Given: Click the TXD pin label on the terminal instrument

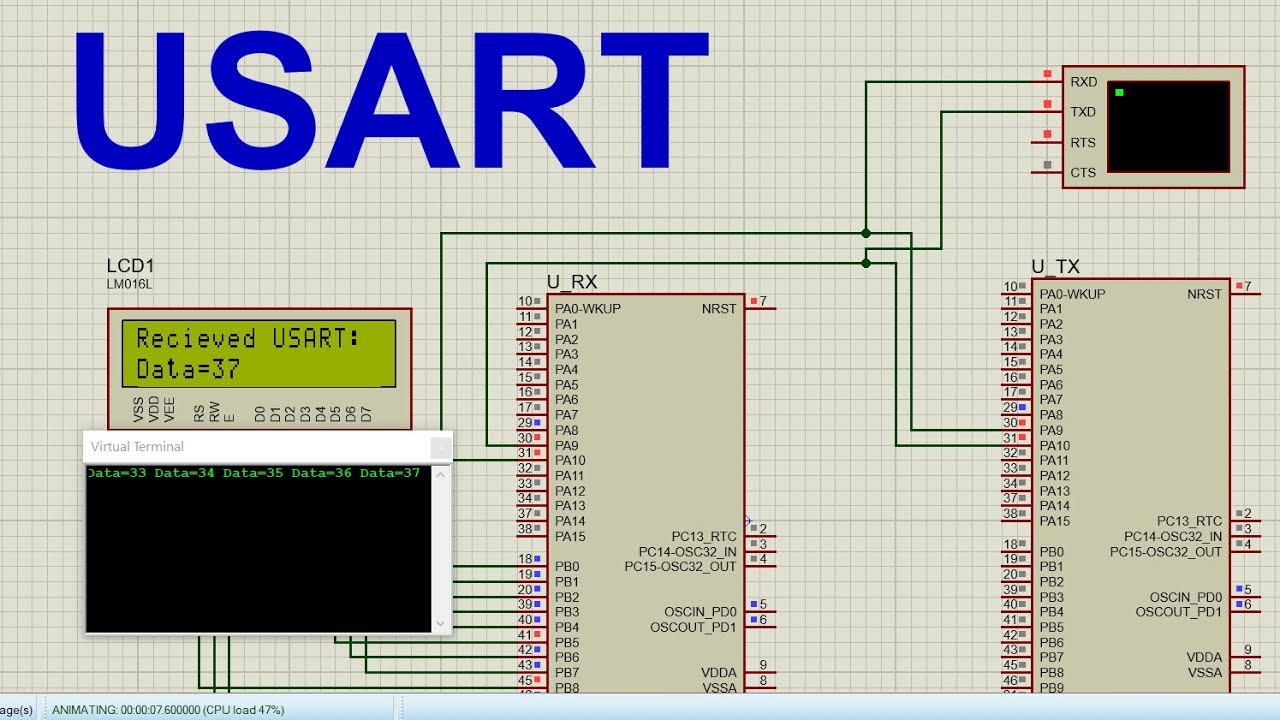Looking at the screenshot, I should [x=1083, y=112].
